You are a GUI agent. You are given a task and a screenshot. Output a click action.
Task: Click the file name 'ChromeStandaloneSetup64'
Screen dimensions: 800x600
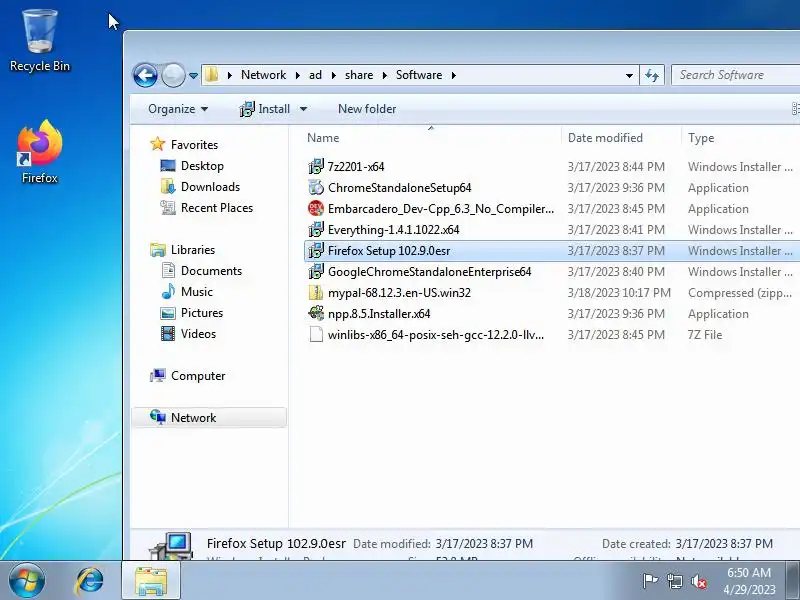click(399, 188)
